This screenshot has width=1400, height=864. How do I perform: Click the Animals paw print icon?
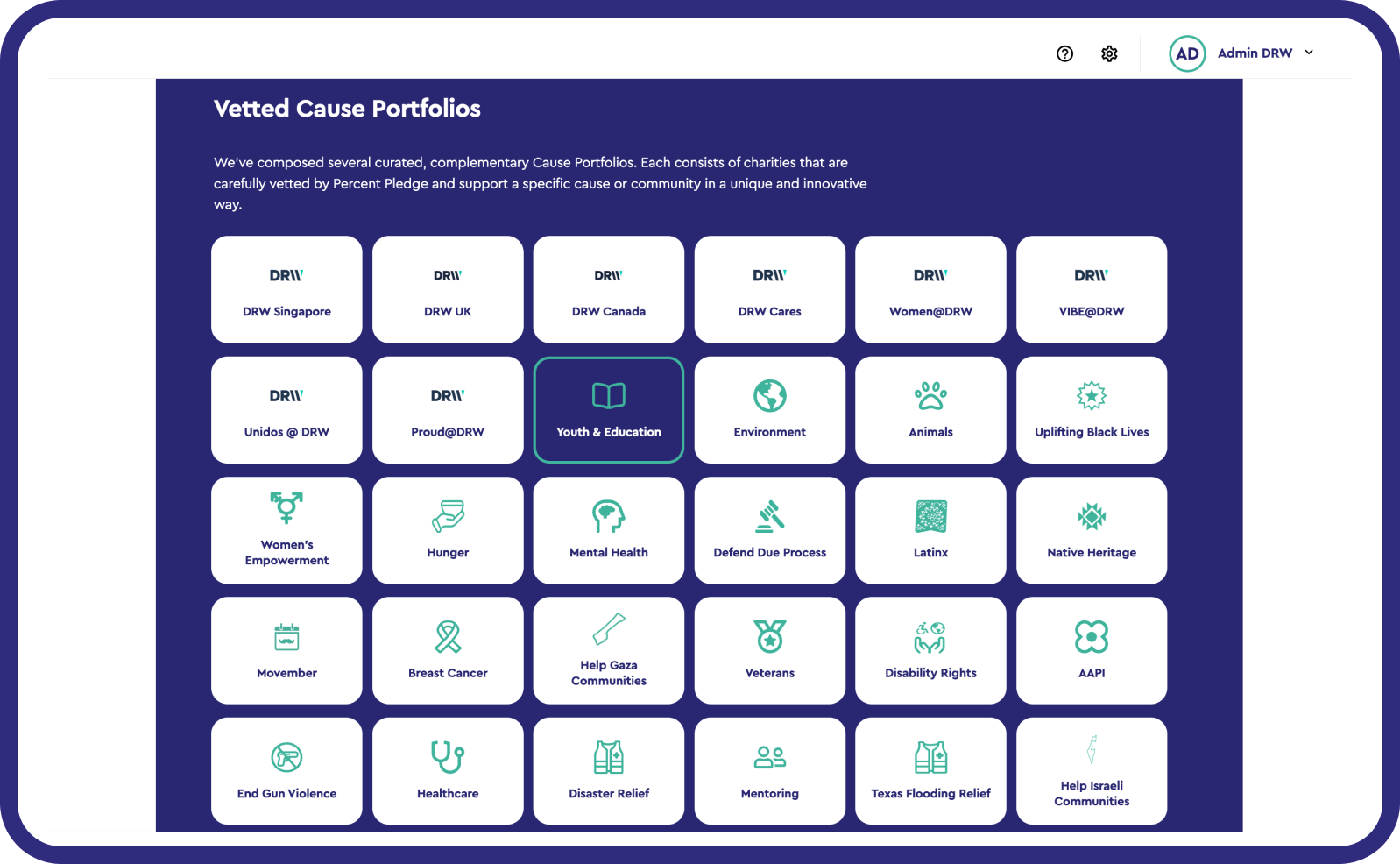click(930, 396)
